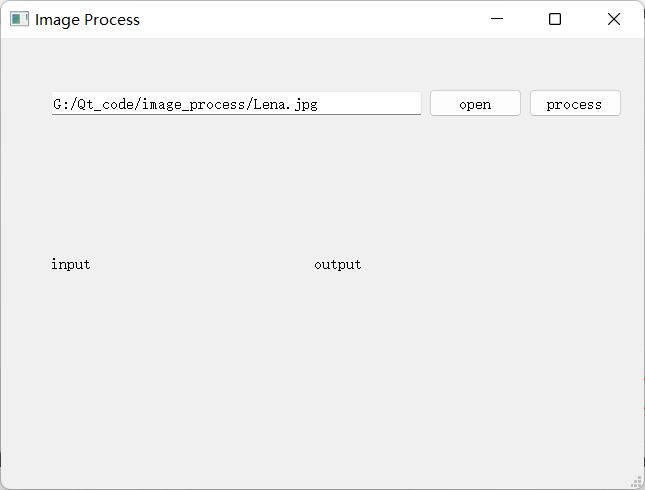This screenshot has height=490, width=645.
Task: Select the input label
Action: 70,264
